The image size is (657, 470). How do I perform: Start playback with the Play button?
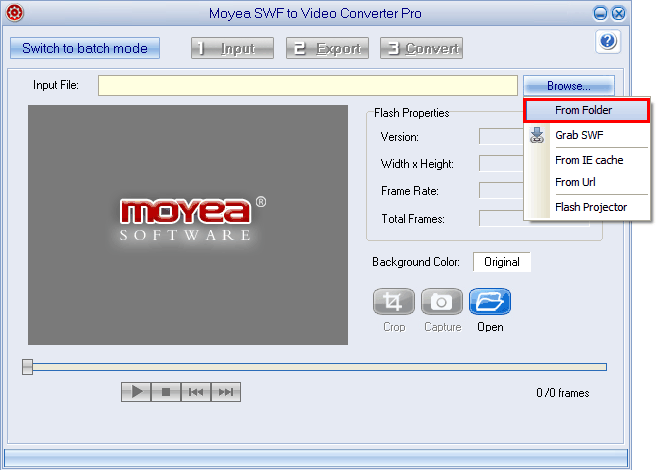point(136,392)
